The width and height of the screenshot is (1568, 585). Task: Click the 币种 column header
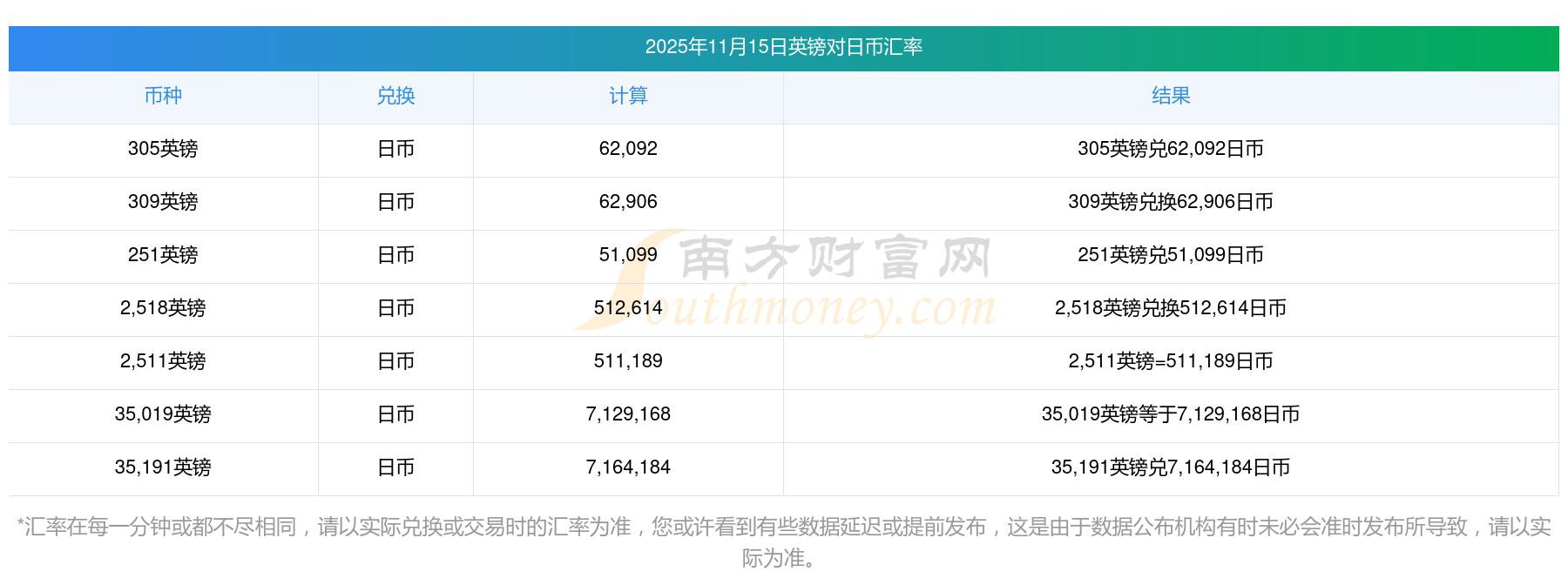point(163,96)
